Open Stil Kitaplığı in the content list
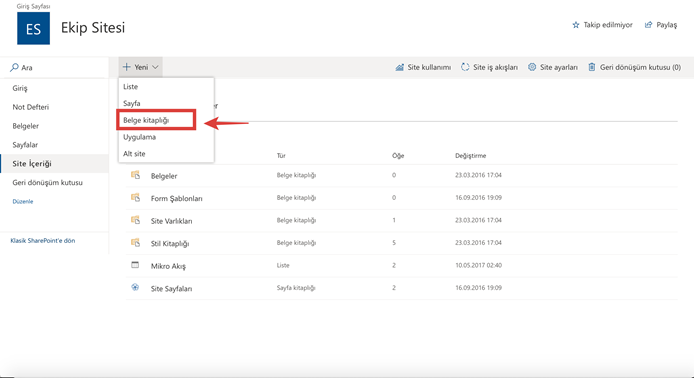The height and width of the screenshot is (378, 694). click(170, 244)
